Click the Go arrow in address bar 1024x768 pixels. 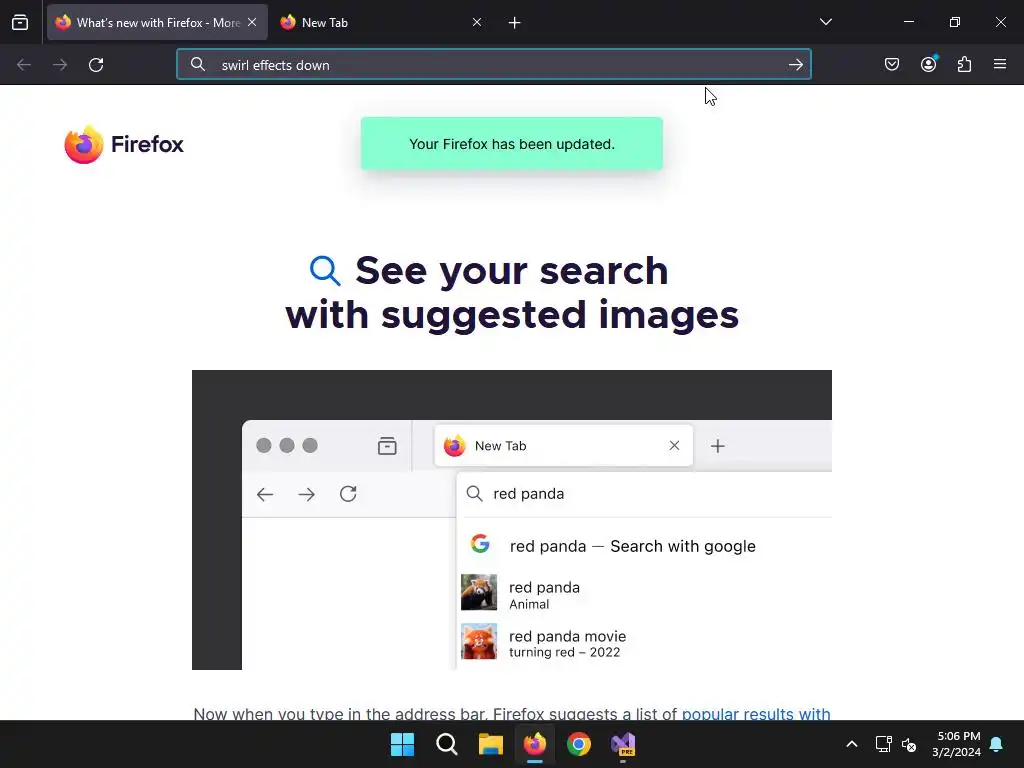coord(795,65)
